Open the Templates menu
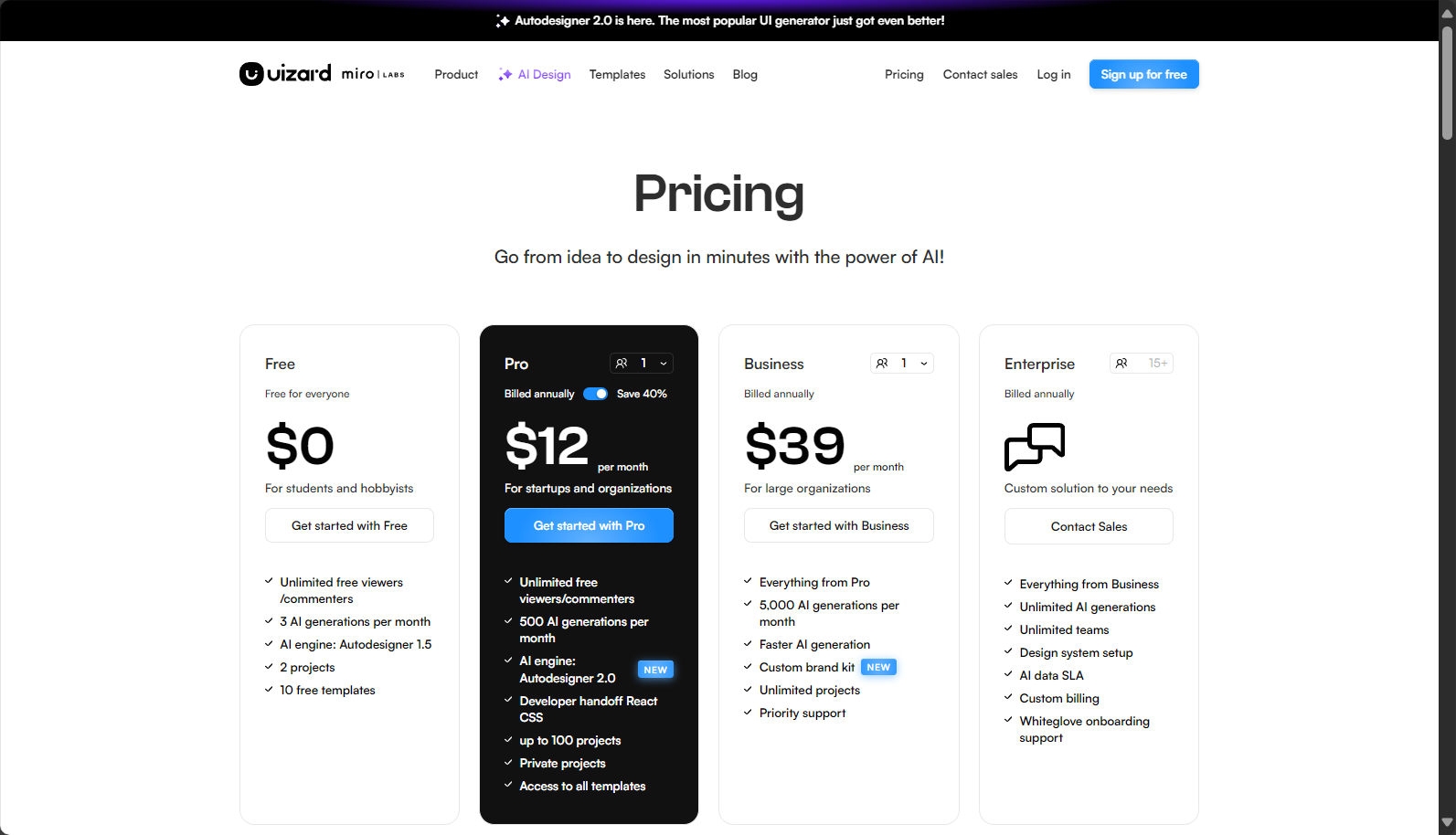The image size is (1456, 835). [617, 75]
